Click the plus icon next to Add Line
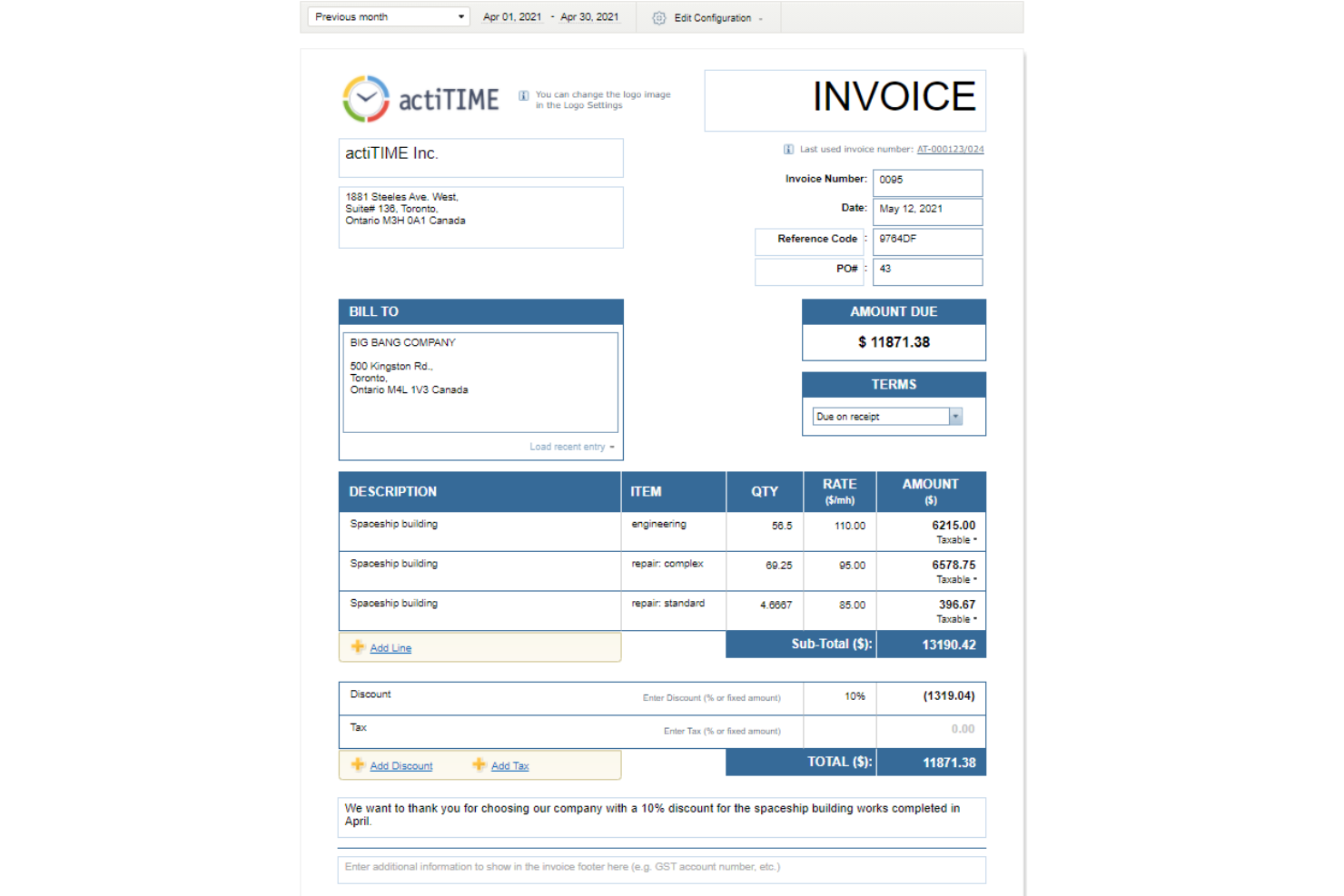 click(358, 647)
